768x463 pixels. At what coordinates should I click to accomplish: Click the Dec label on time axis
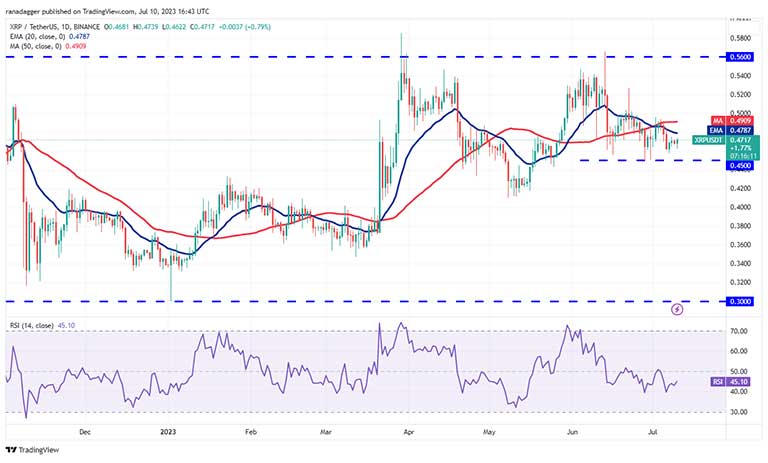click(x=85, y=432)
